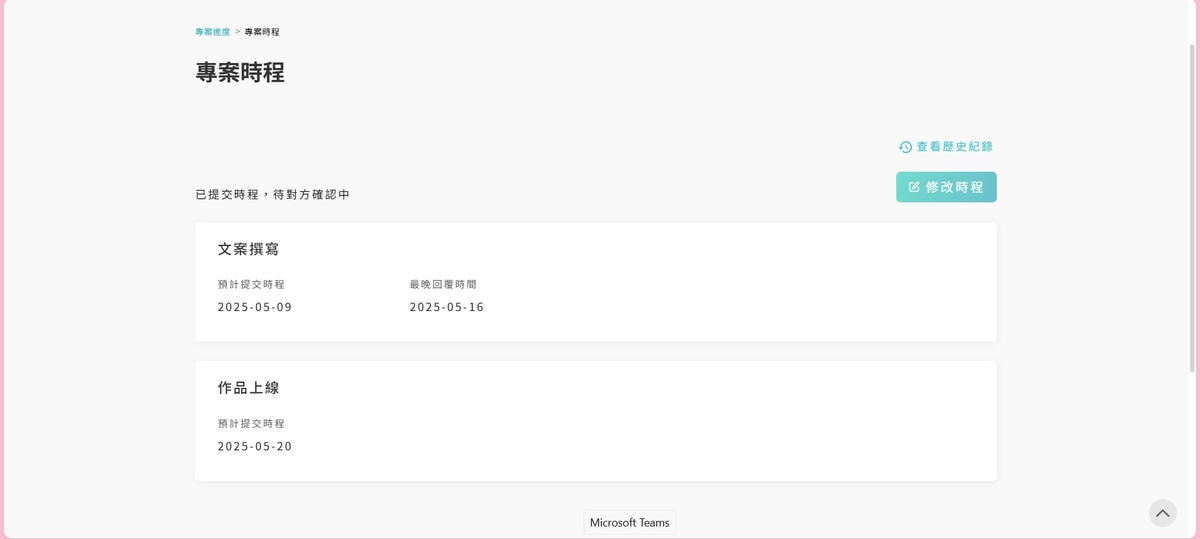Click the date 2025-05-09
This screenshot has height=539, width=1200.
(255, 307)
